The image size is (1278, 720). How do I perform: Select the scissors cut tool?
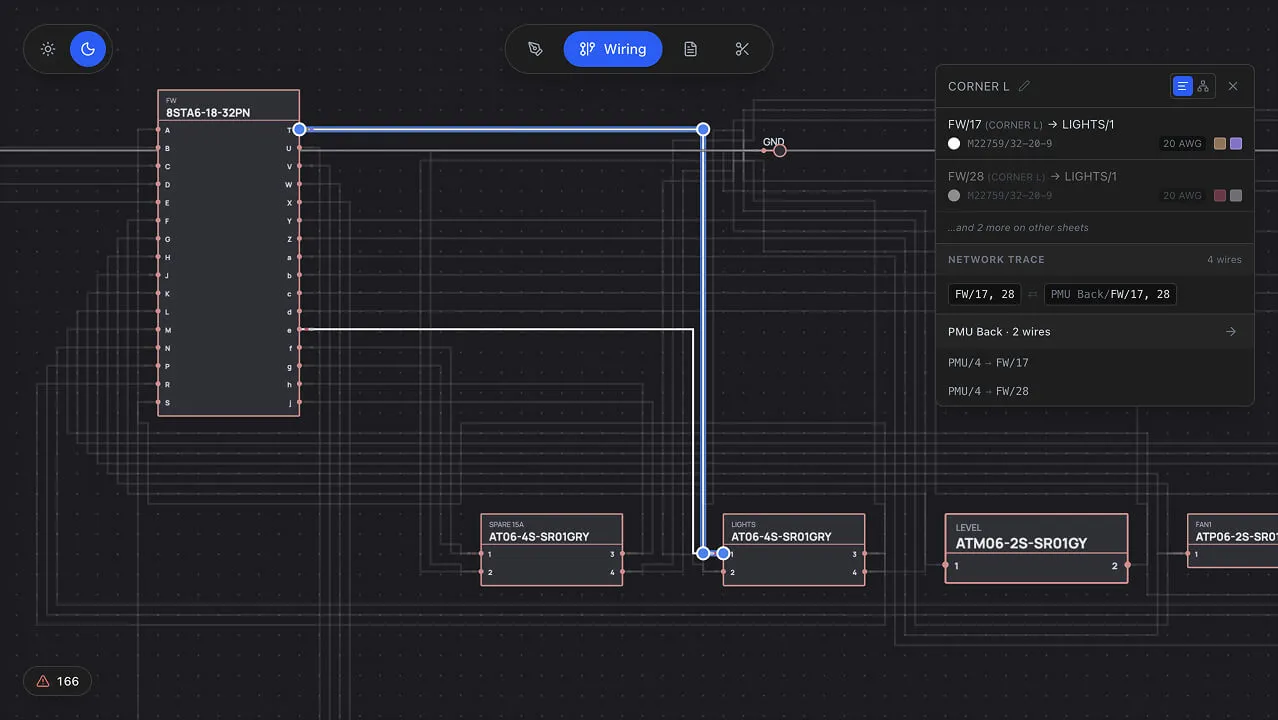742,49
